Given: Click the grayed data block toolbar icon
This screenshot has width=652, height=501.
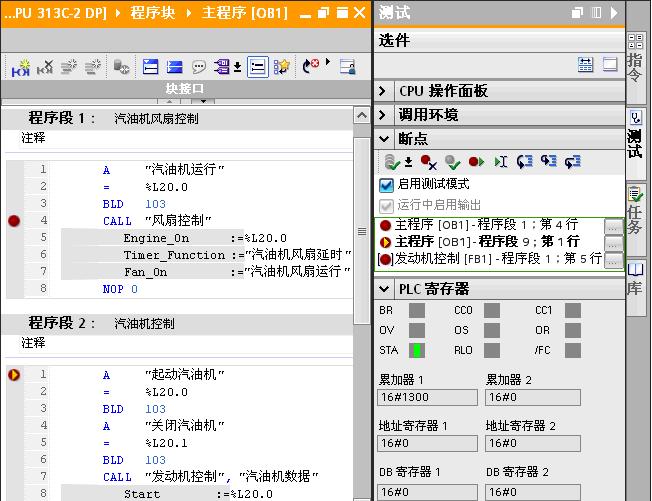Looking at the screenshot, I should [121, 67].
